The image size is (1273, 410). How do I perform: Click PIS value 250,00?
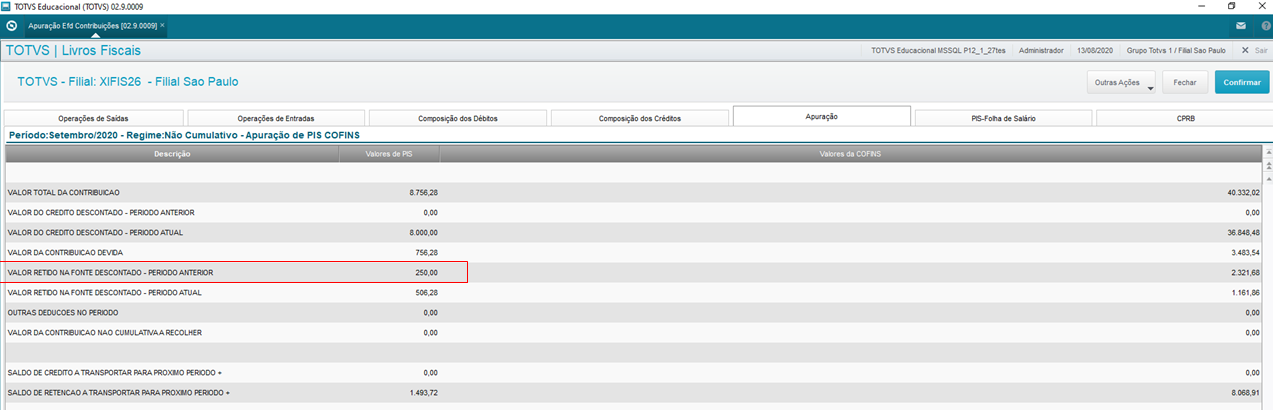pos(426,272)
